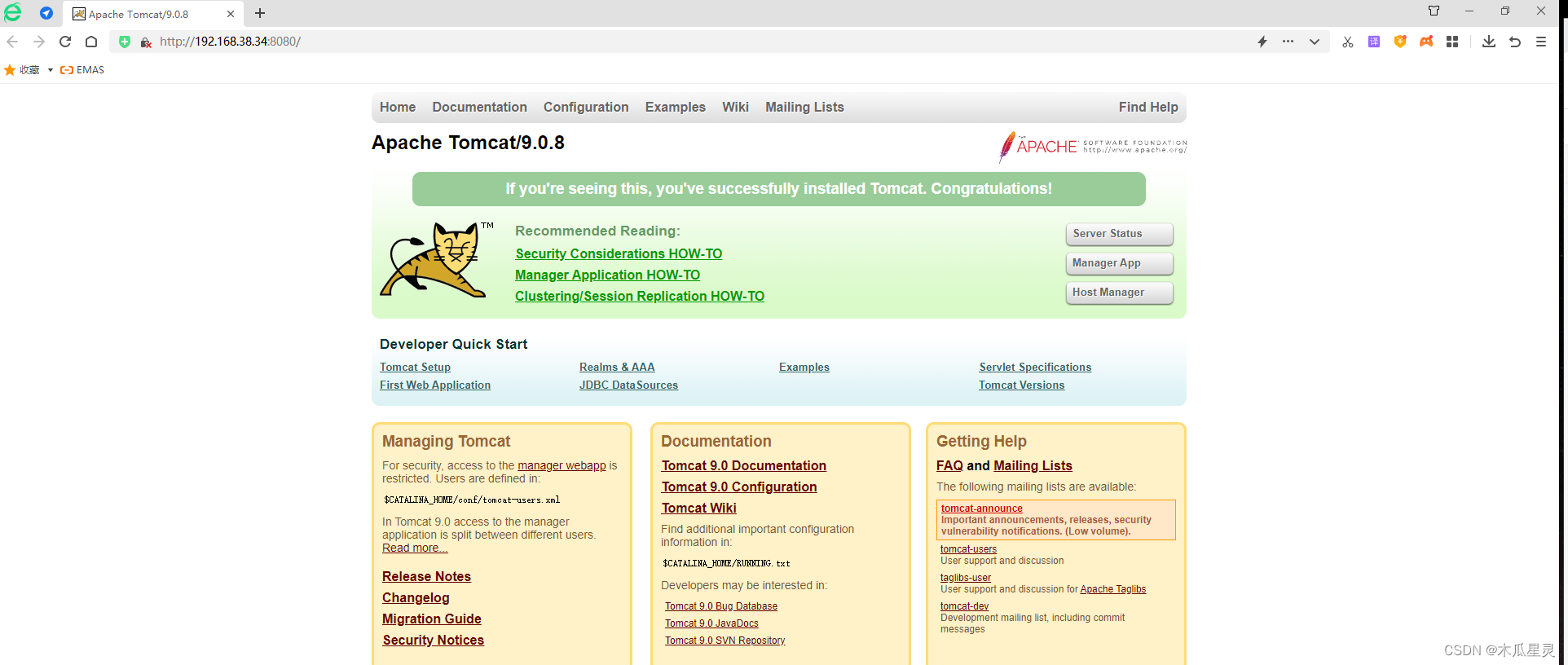Open Security Considerations HOW-TO link

pyautogui.click(x=619, y=254)
